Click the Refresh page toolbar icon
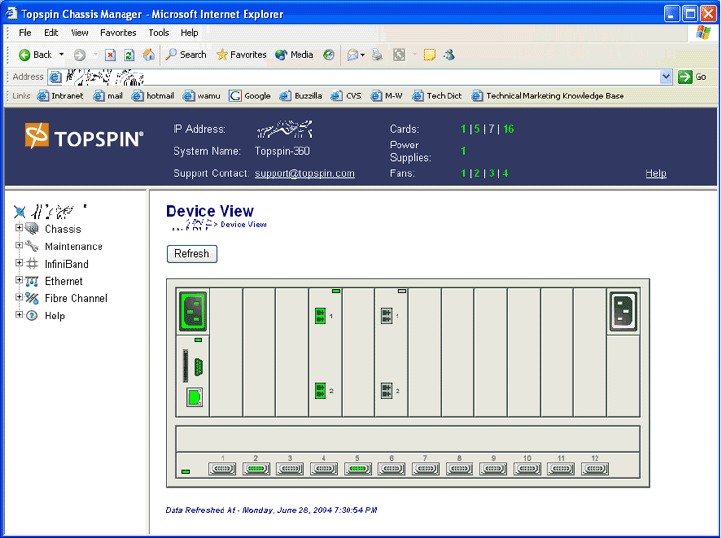 [129, 55]
